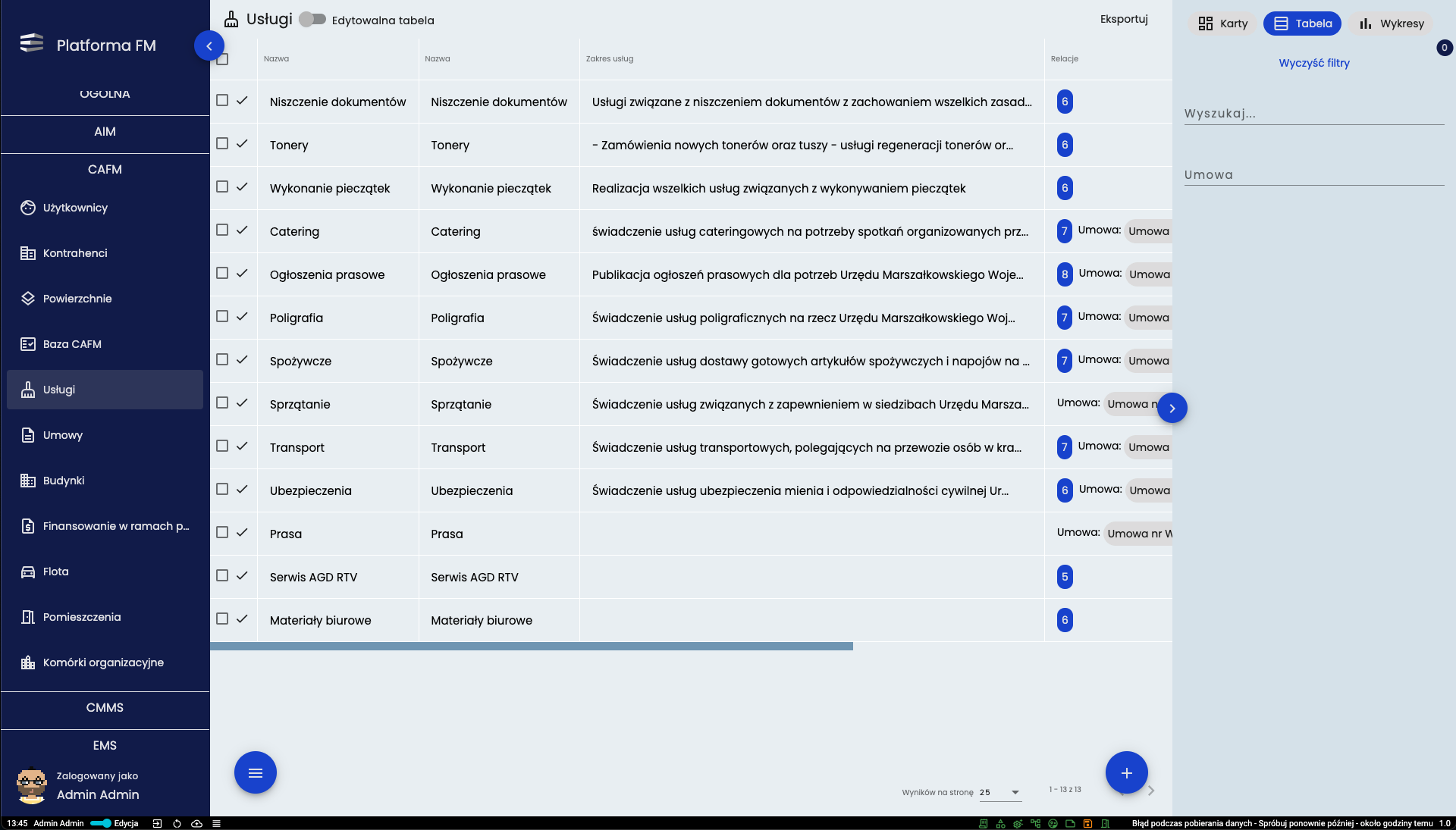Image resolution: width=1456 pixels, height=830 pixels.
Task: Open the blue round menu button
Action: coord(256,772)
